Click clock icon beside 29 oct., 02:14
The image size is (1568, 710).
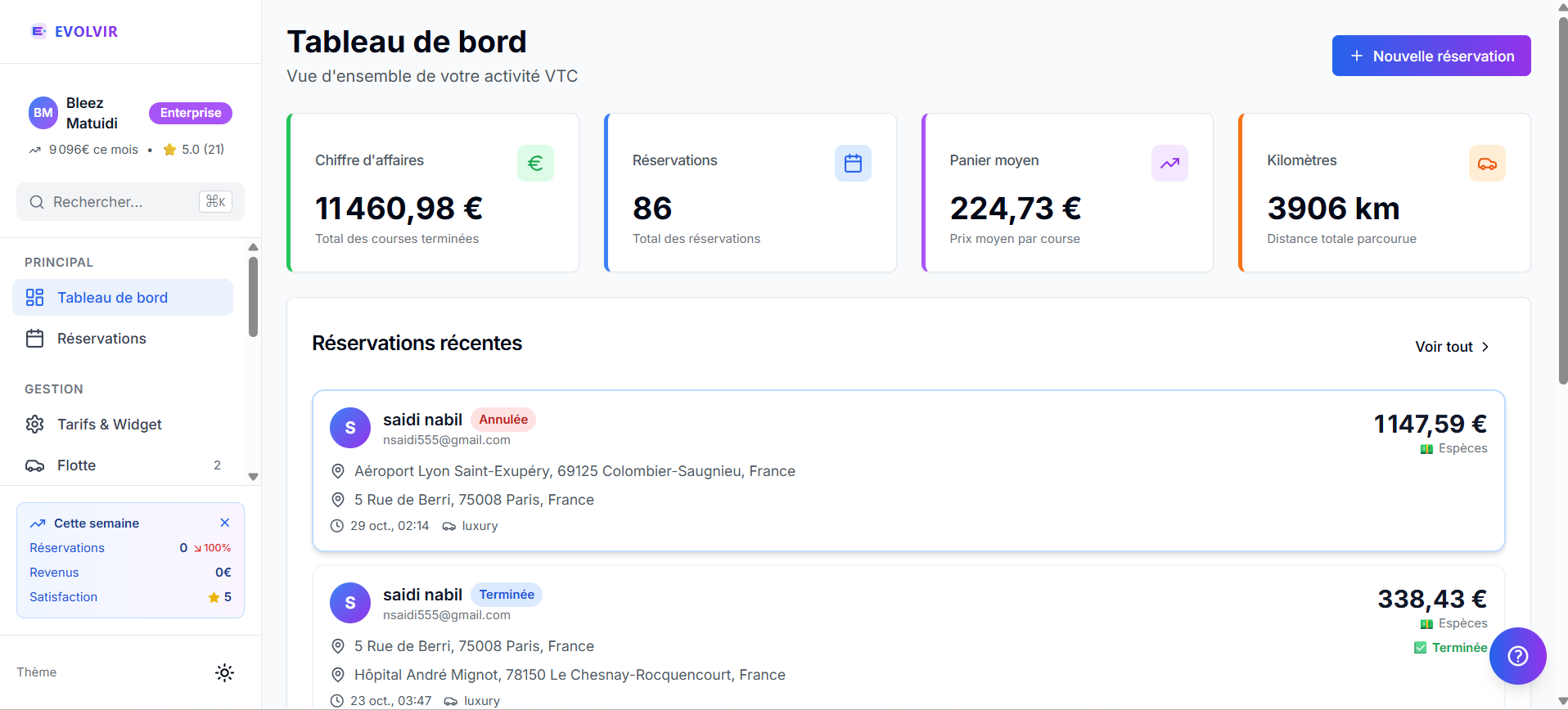click(x=336, y=526)
